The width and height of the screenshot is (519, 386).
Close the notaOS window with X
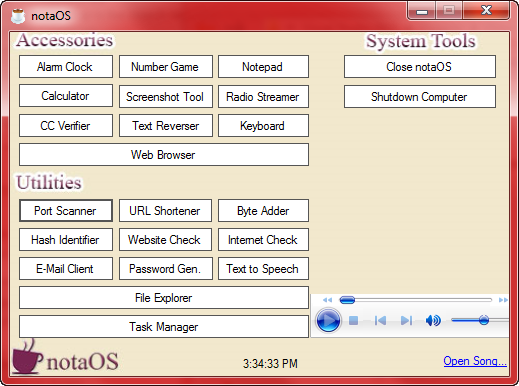pyautogui.click(x=486, y=11)
